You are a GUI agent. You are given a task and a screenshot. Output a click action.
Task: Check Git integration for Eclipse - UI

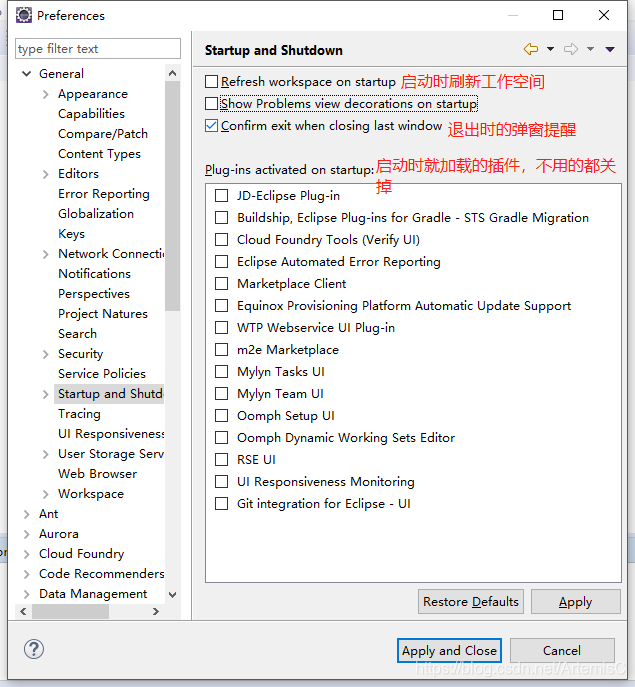click(221, 503)
